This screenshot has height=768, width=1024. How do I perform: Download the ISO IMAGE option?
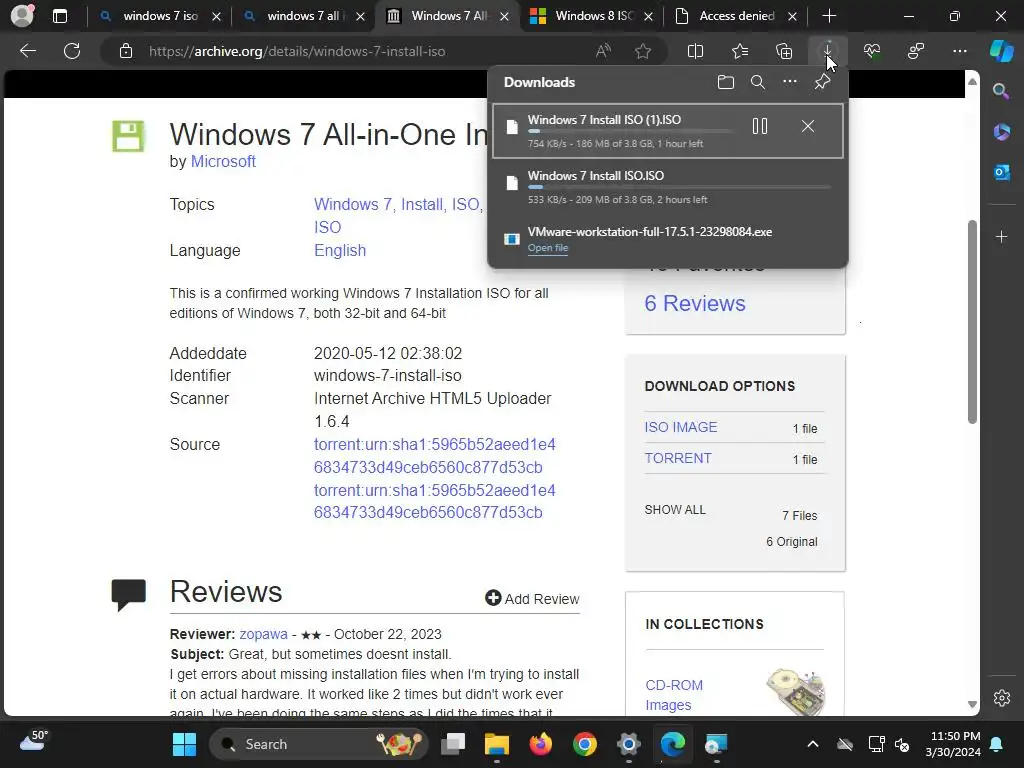pyautogui.click(x=681, y=427)
